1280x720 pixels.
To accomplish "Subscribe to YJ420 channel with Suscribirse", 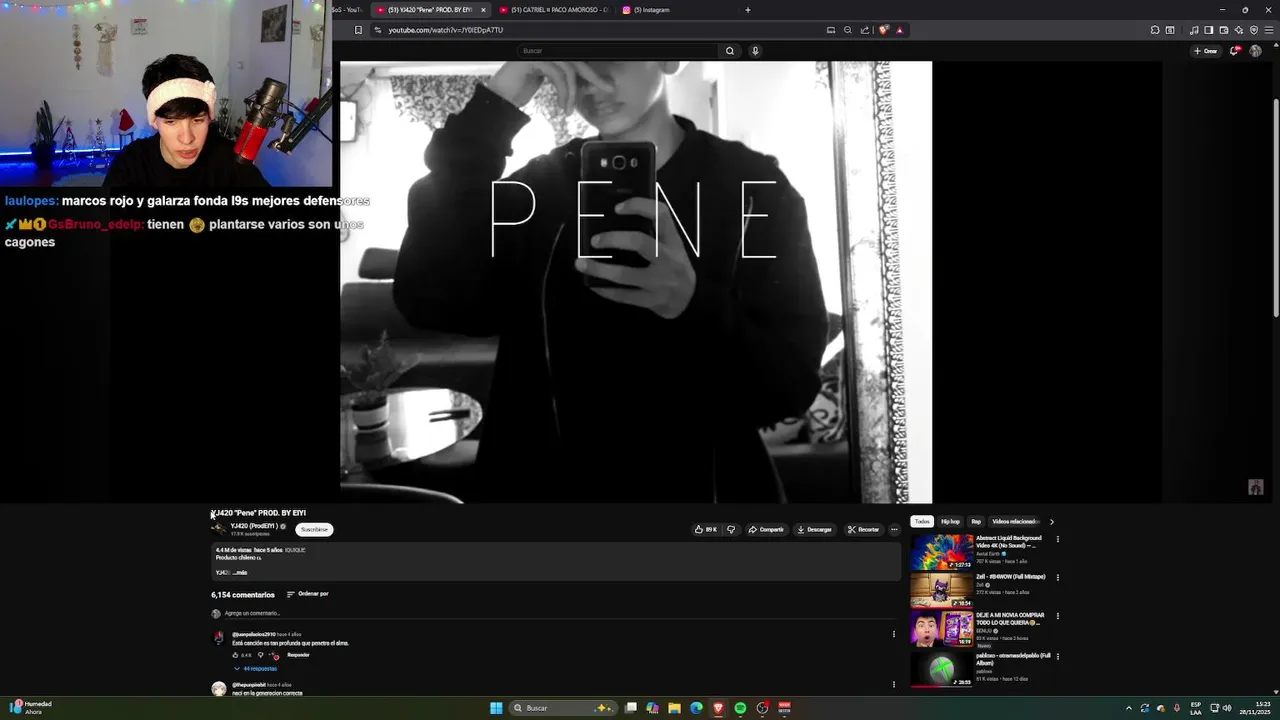I will [314, 529].
